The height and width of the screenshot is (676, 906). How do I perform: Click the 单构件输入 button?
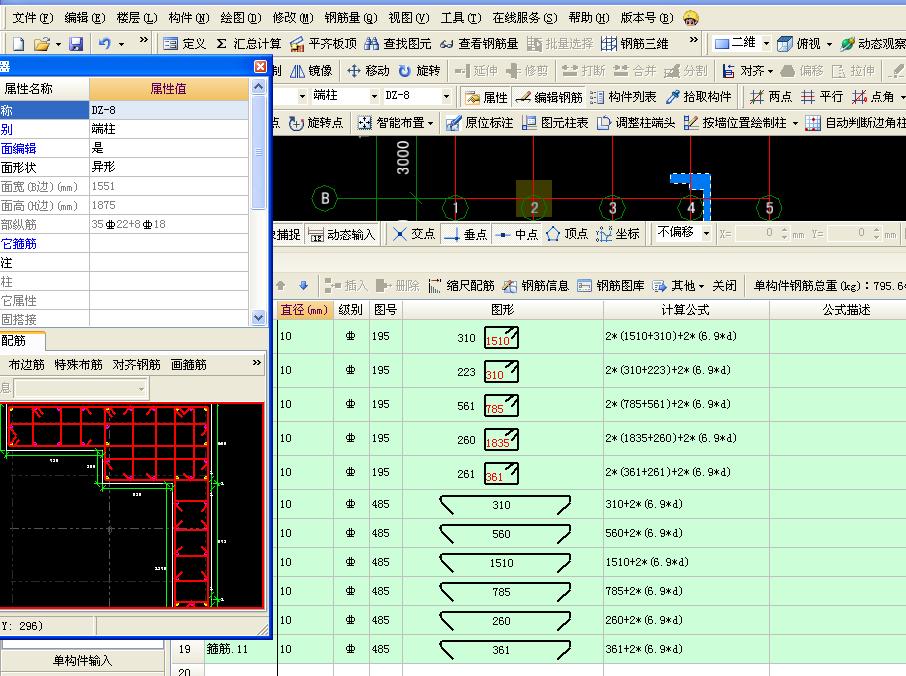(82, 660)
